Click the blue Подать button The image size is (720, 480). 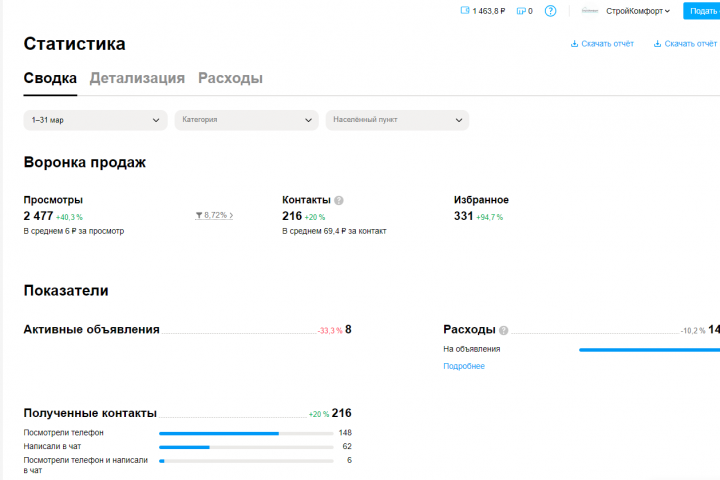pyautogui.click(x=702, y=11)
